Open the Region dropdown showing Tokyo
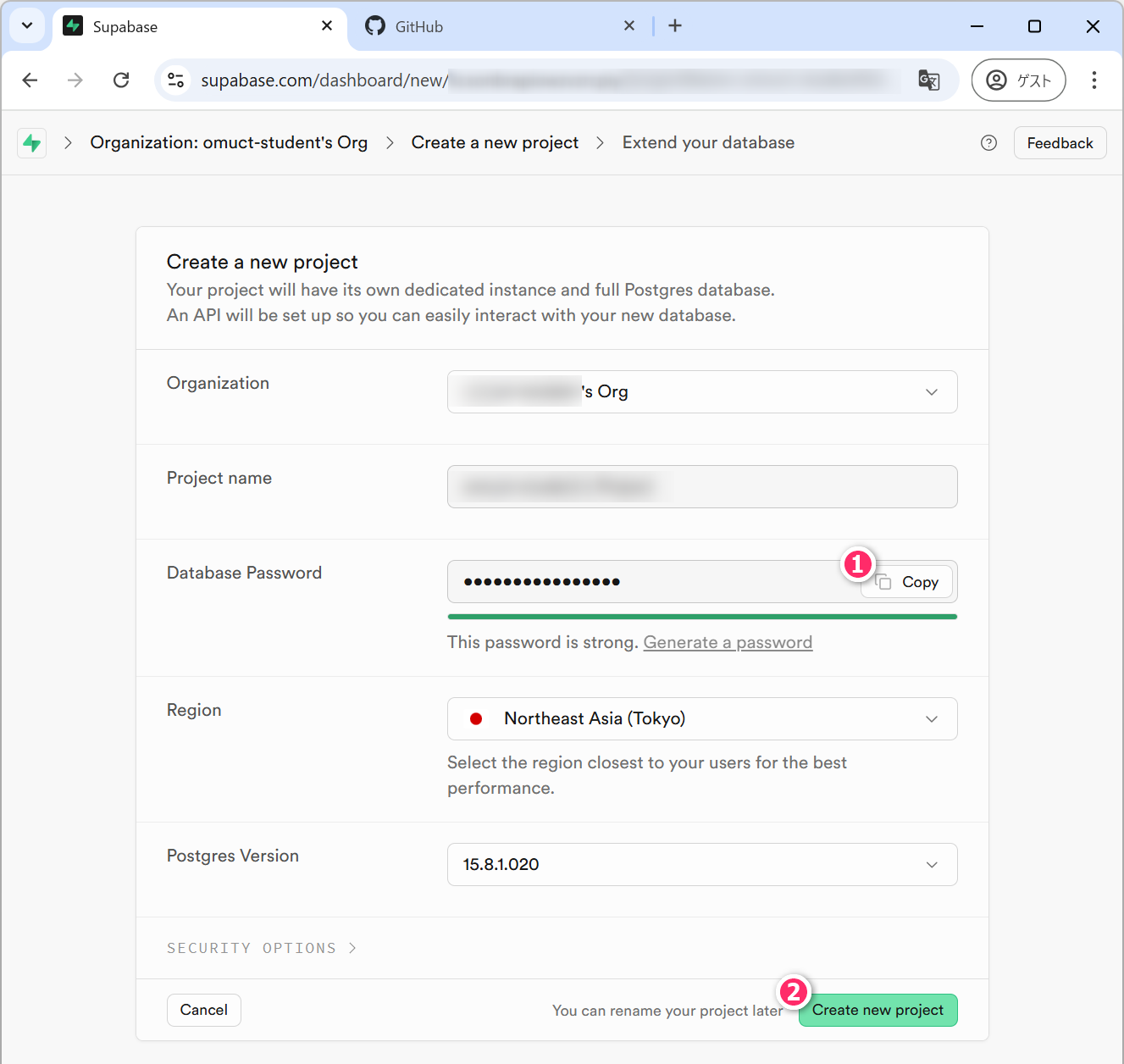1124x1064 pixels. (701, 719)
